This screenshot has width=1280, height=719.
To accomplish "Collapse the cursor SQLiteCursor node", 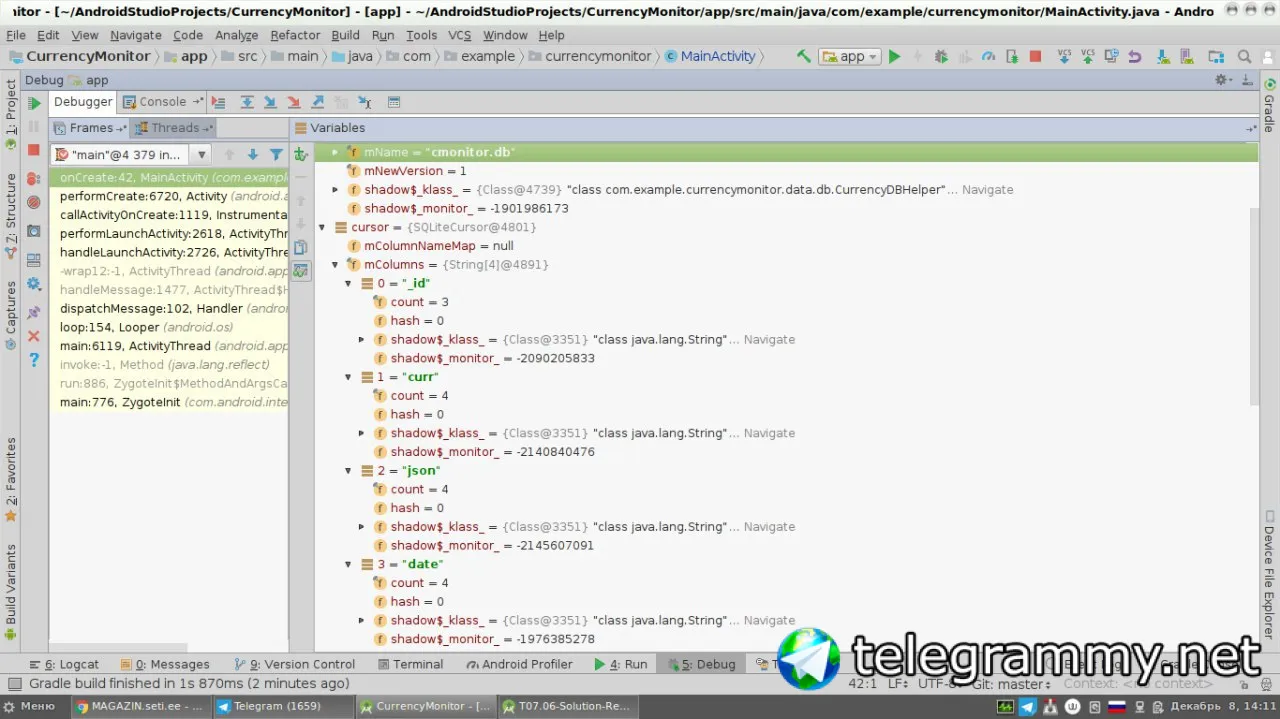I will coord(321,227).
